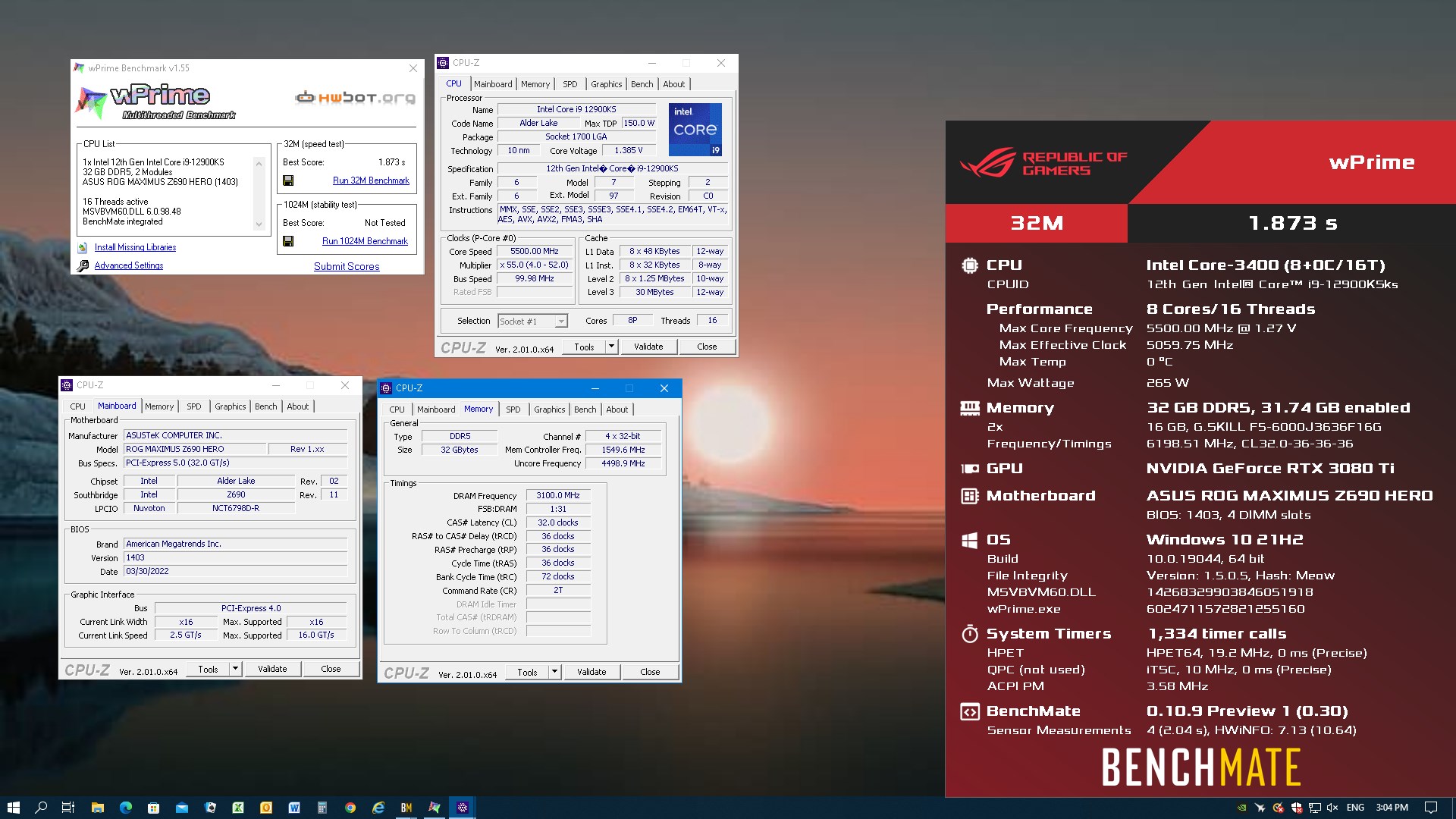Viewport: 1456px width, 819px height.
Task: Click the ENG language indicator
Action: [x=1355, y=808]
